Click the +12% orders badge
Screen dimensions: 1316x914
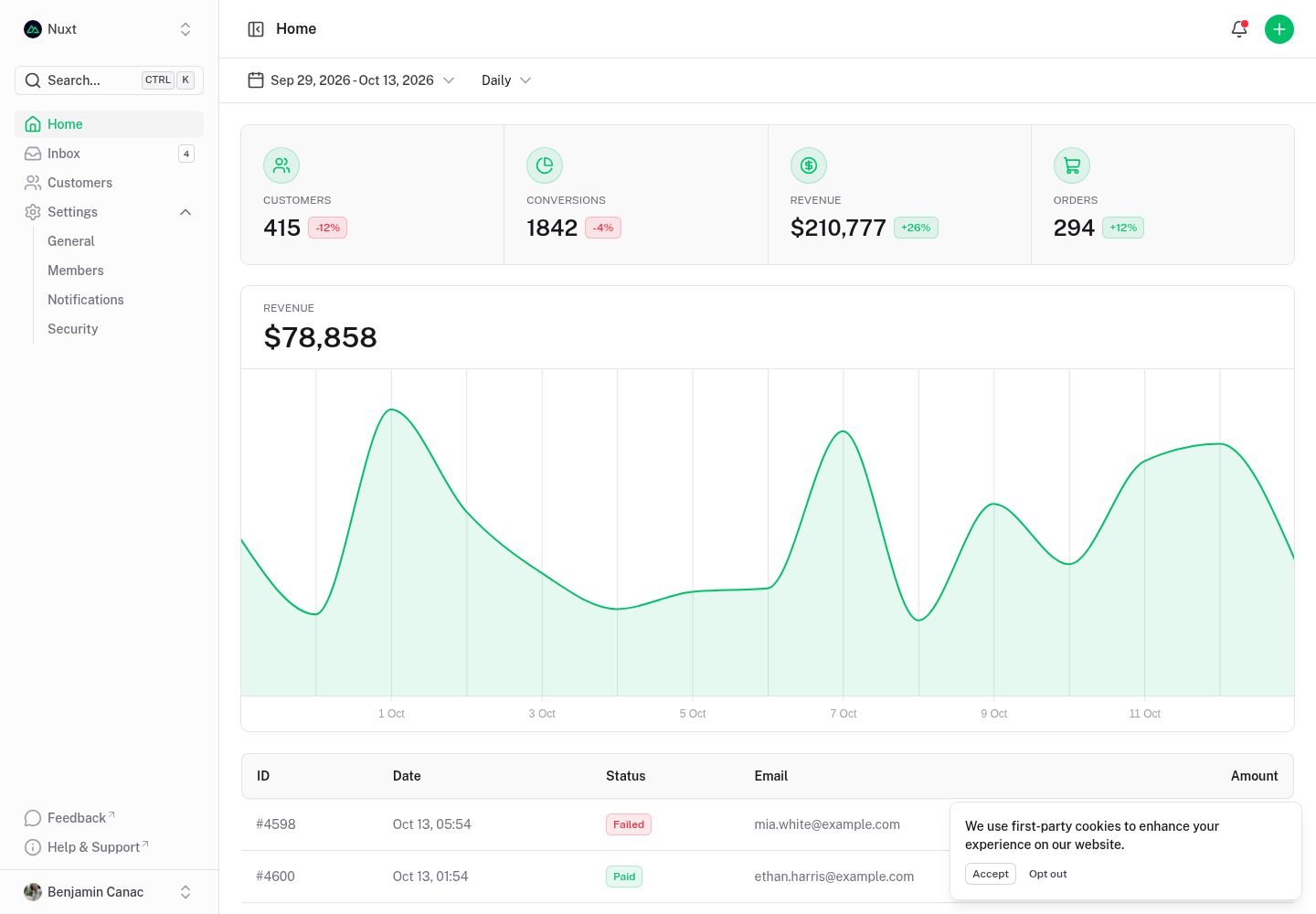[x=1123, y=228]
